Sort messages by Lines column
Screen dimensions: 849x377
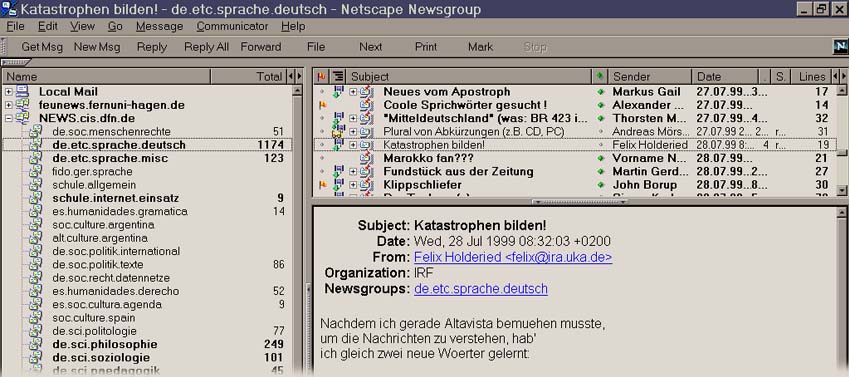click(811, 76)
